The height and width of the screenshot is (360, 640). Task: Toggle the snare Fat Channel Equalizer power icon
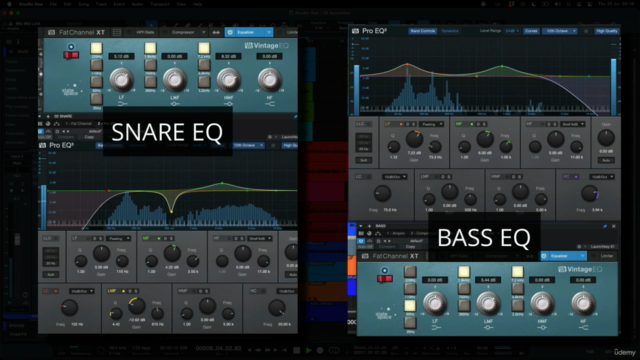[230, 32]
